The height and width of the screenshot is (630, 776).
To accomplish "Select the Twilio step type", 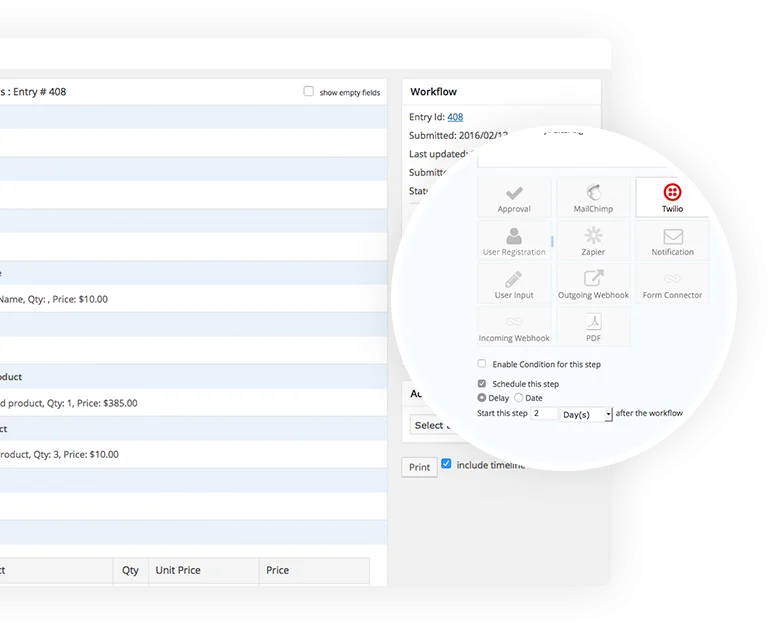I will (672, 197).
